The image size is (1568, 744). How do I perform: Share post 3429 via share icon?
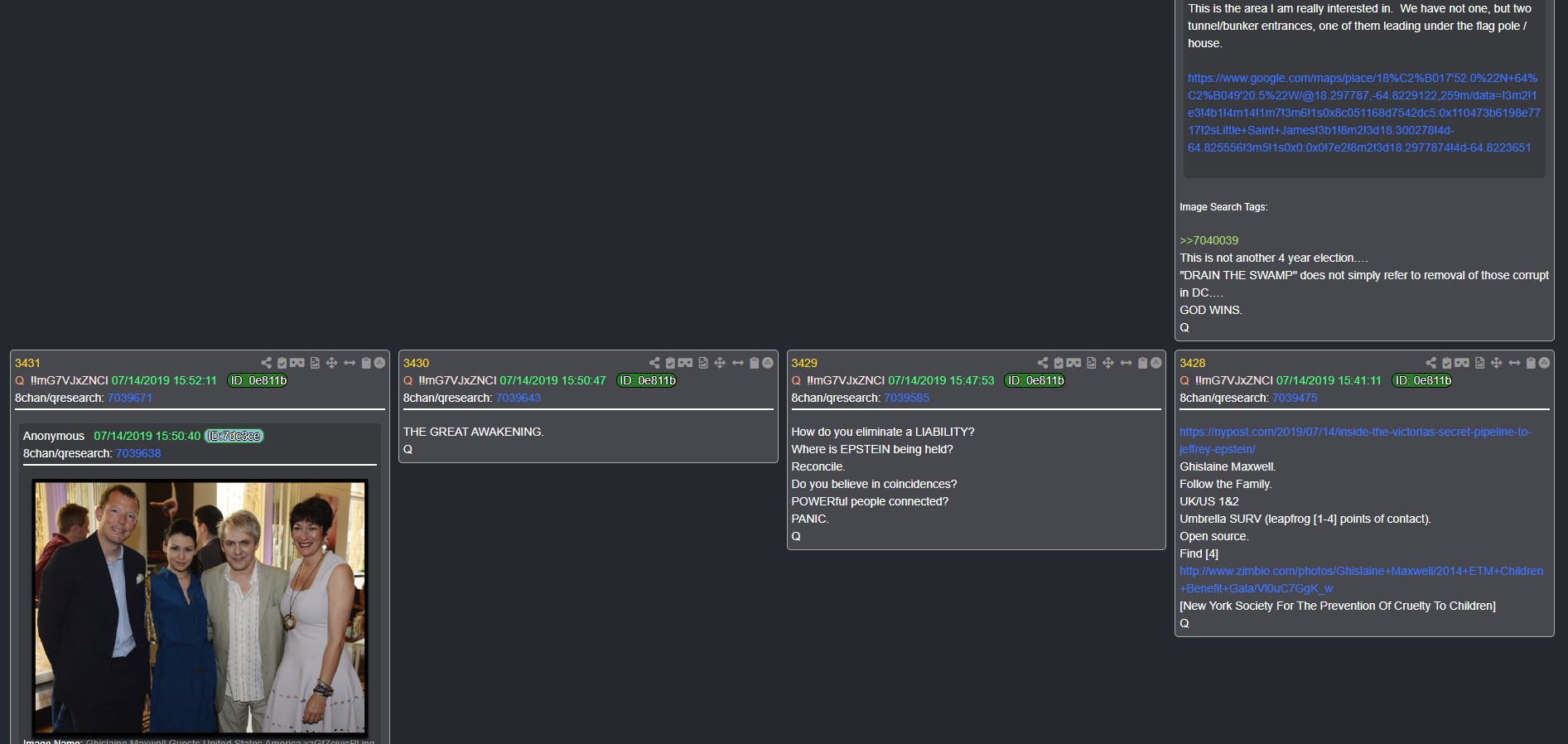point(1043,363)
